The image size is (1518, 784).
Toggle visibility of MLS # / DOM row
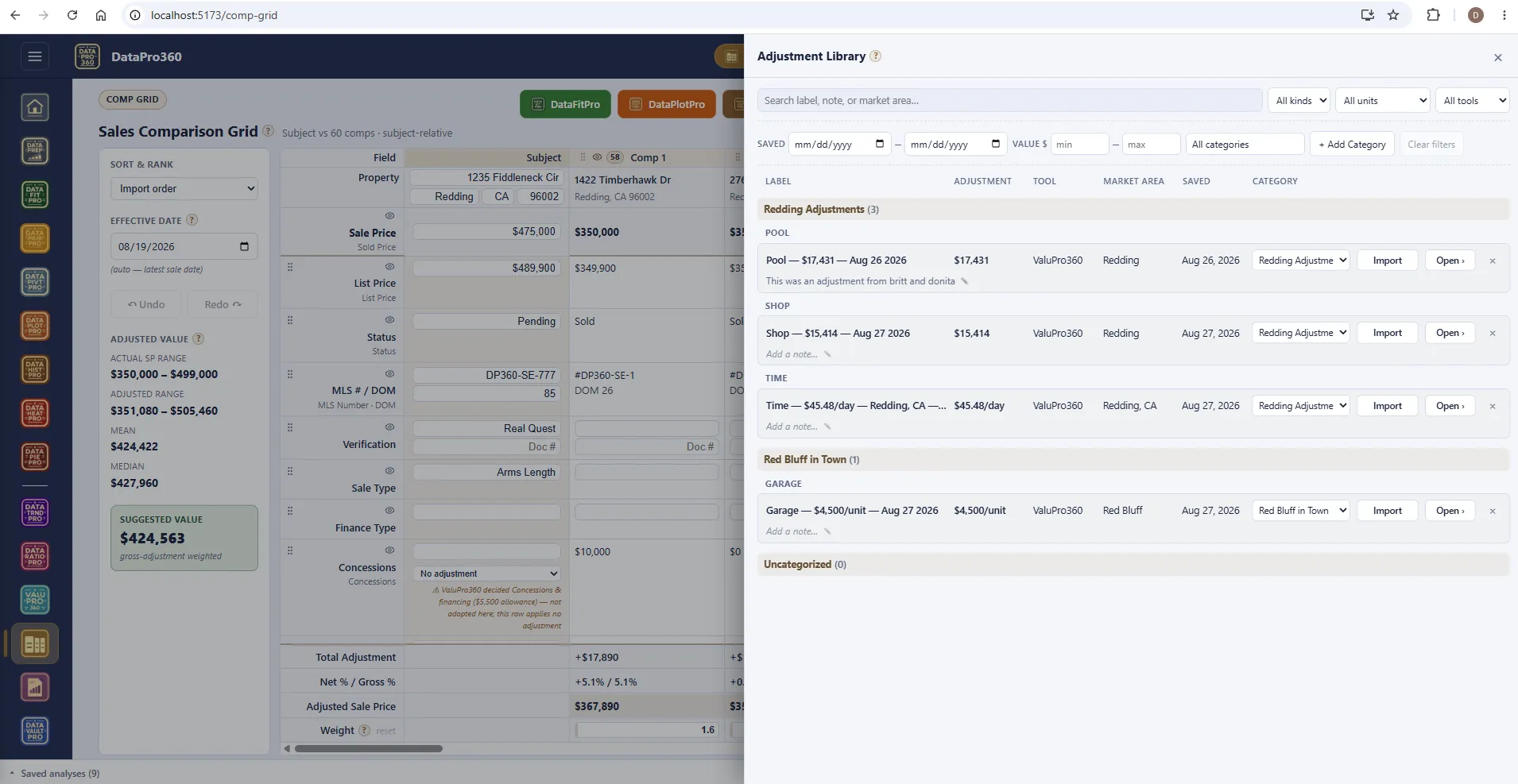tap(389, 374)
